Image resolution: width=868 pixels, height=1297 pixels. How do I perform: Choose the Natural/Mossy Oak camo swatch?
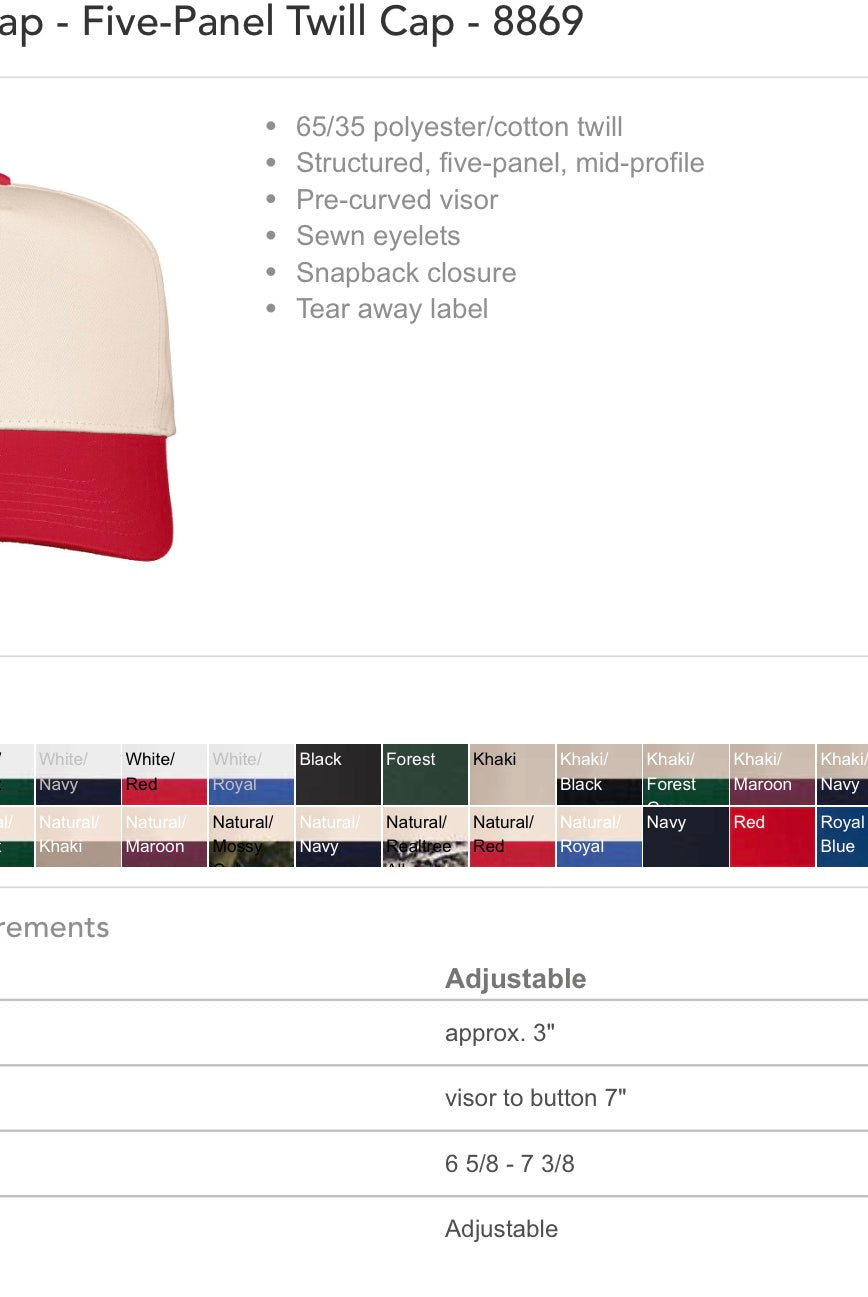click(x=251, y=836)
